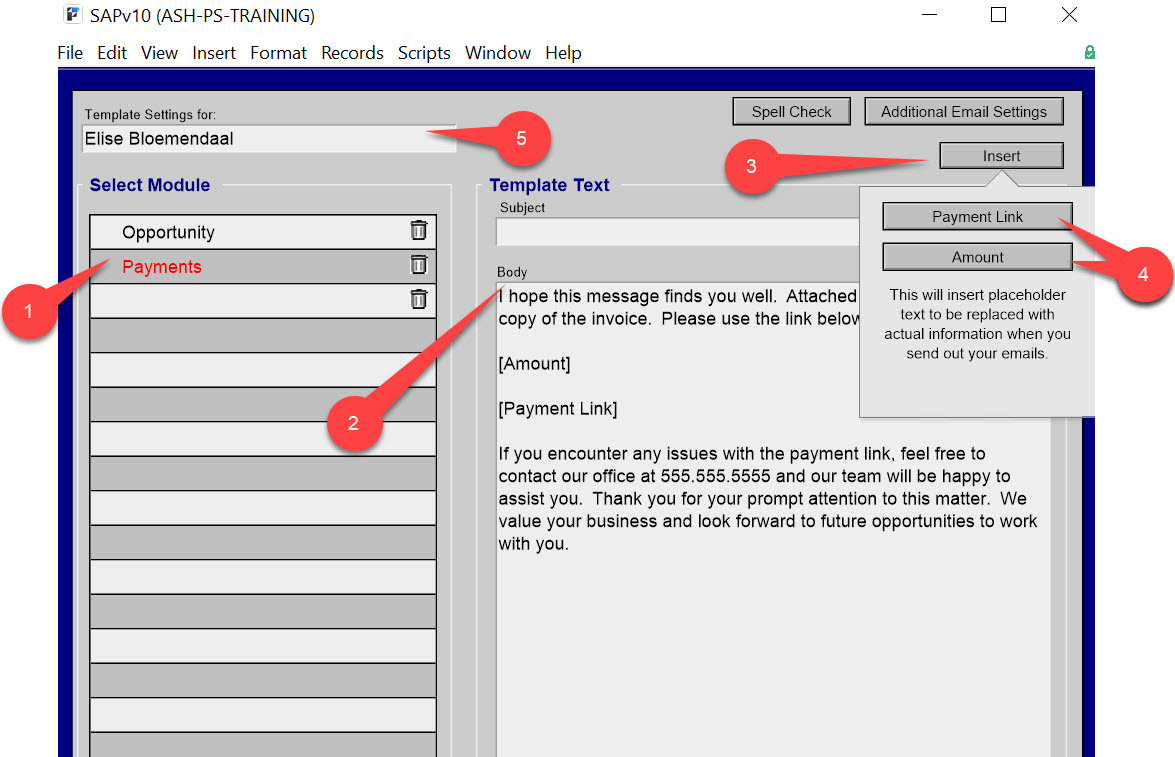Click the Template Settings name field
The height and width of the screenshot is (757, 1175).
point(269,139)
